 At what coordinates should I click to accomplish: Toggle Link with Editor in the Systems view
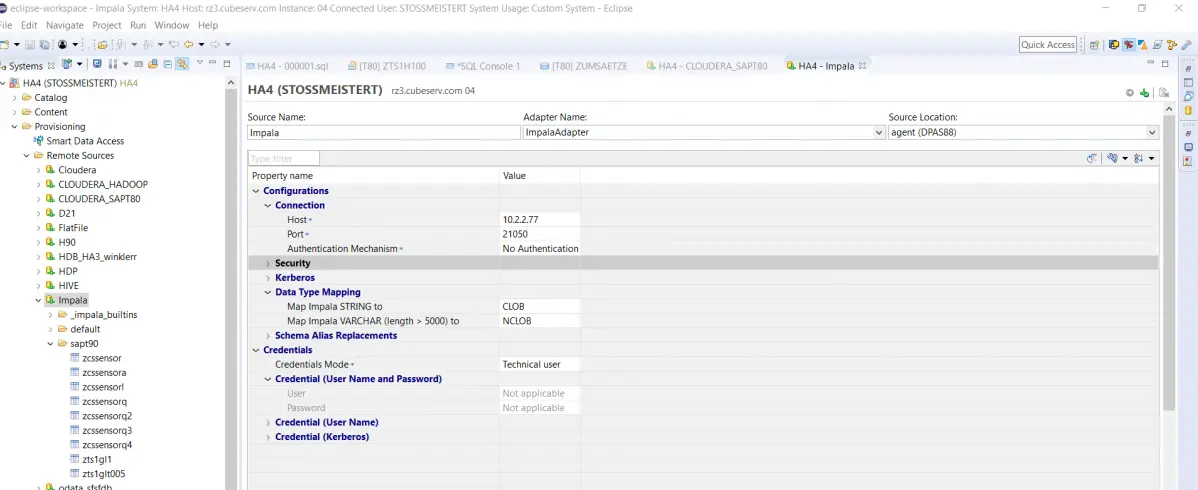[x=182, y=64]
